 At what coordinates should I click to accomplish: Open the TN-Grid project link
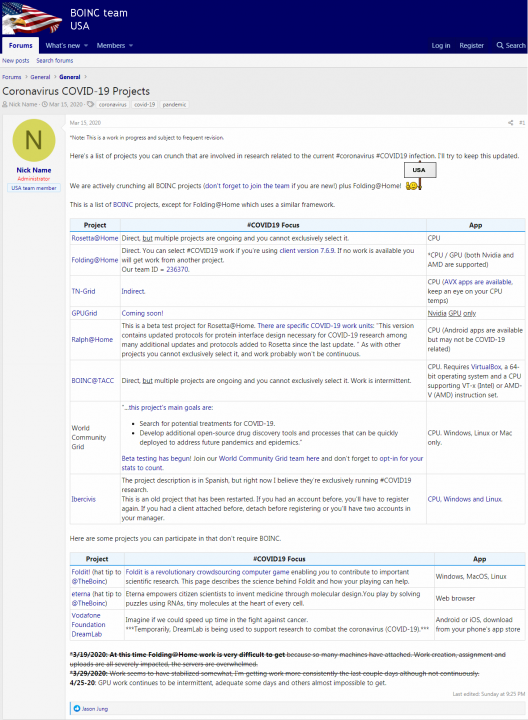tap(83, 291)
